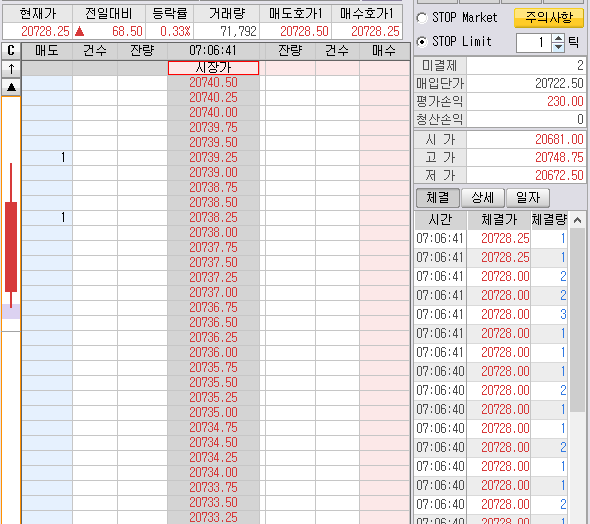This screenshot has height=524, width=590.
Task: Click the price 20739.25 in the ladder
Action: coord(213,158)
